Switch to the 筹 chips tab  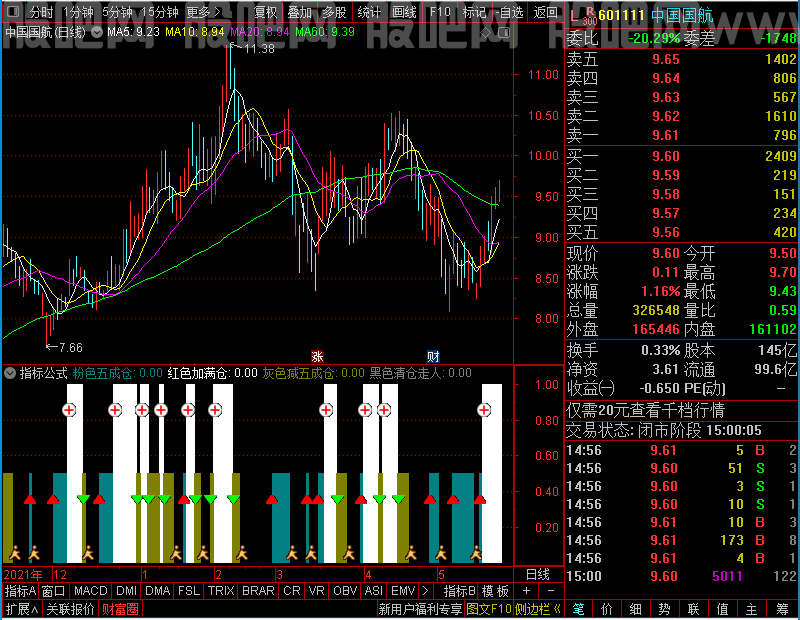[783, 609]
